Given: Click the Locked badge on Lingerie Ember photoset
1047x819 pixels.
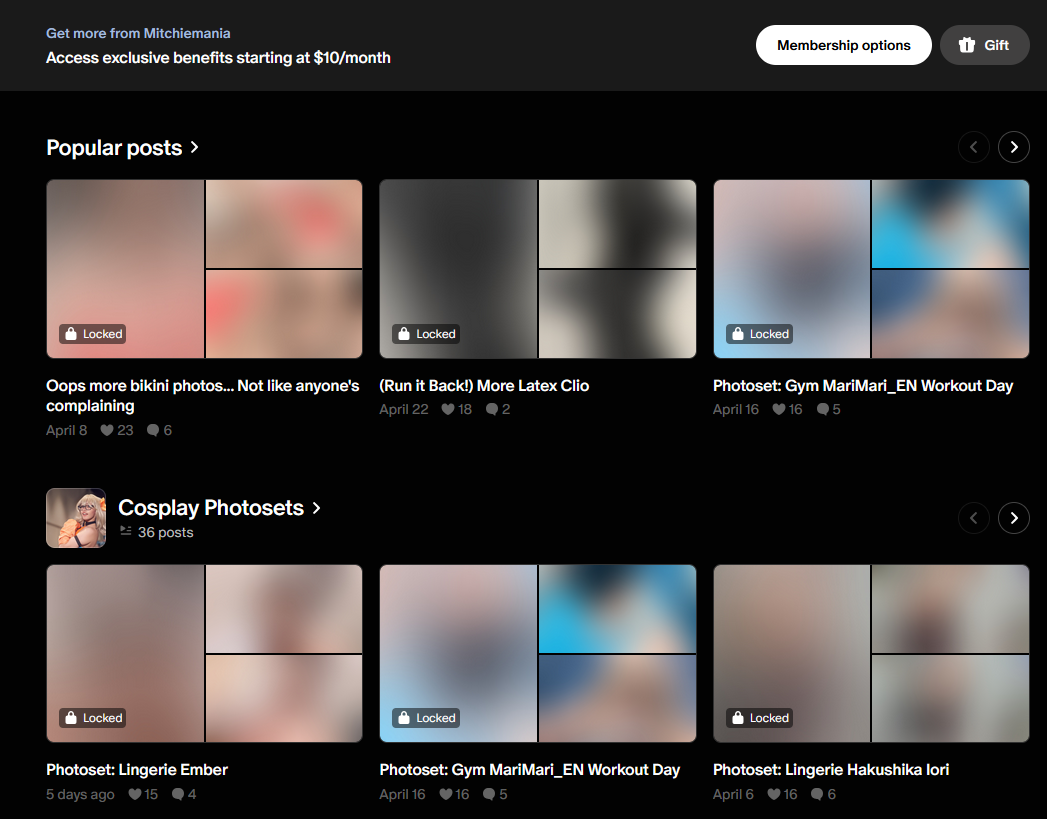Looking at the screenshot, I should click(x=93, y=718).
